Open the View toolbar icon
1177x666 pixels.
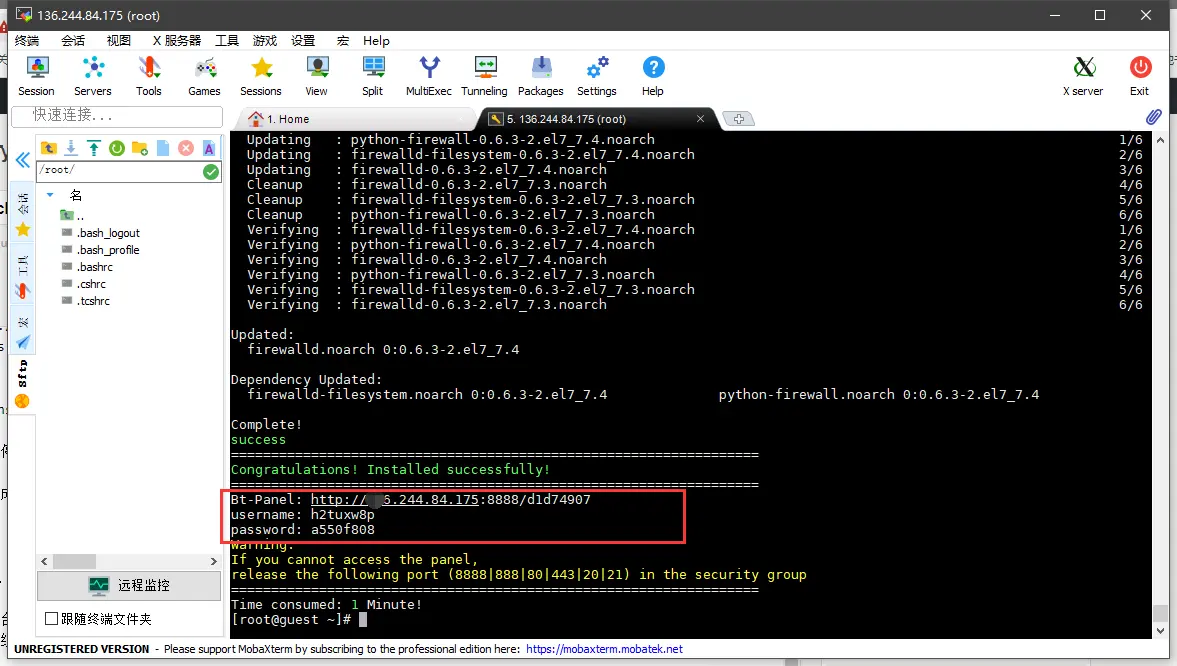pyautogui.click(x=317, y=76)
